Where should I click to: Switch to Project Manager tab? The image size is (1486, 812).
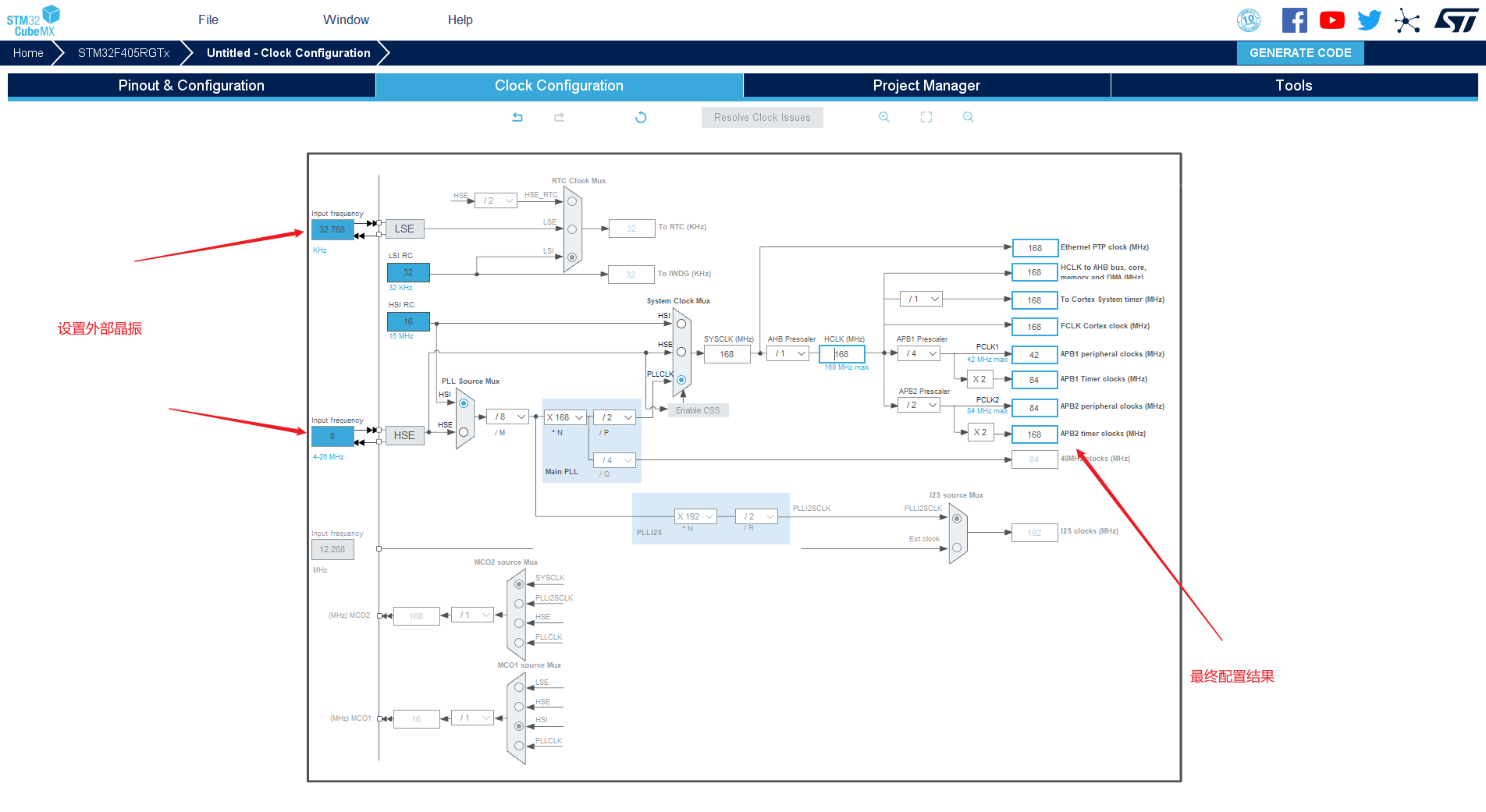[926, 86]
